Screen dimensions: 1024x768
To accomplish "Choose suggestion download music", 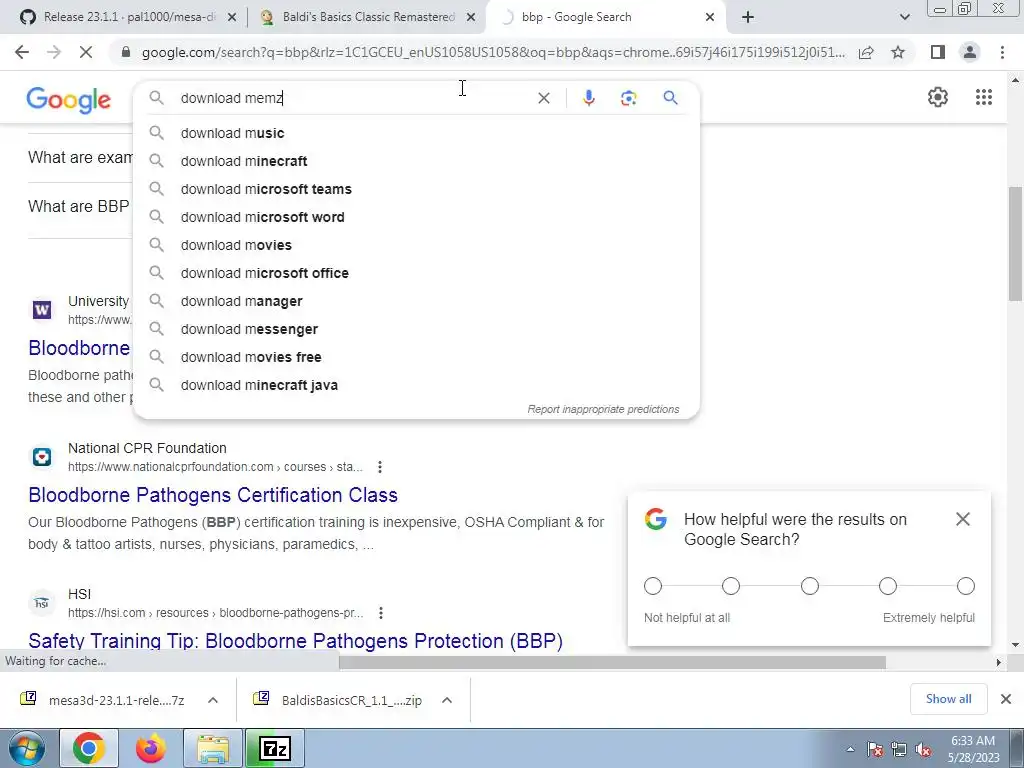I will [417, 133].
